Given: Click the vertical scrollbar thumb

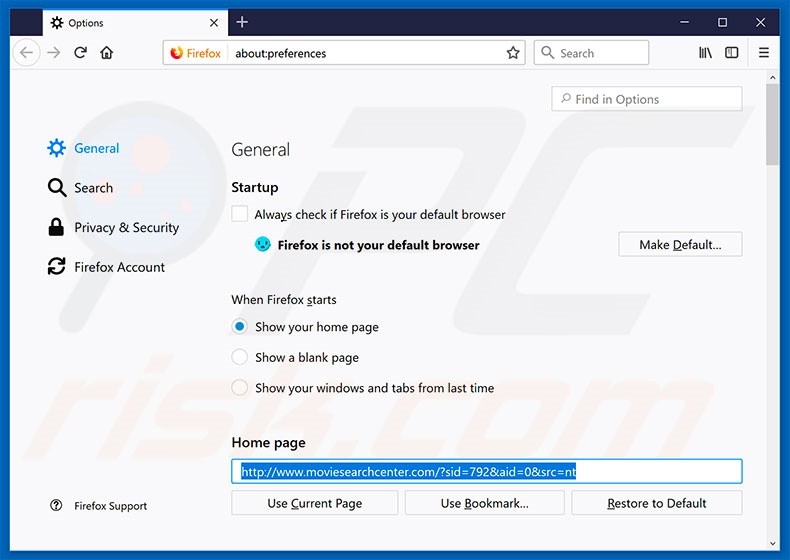Looking at the screenshot, I should click(772, 124).
